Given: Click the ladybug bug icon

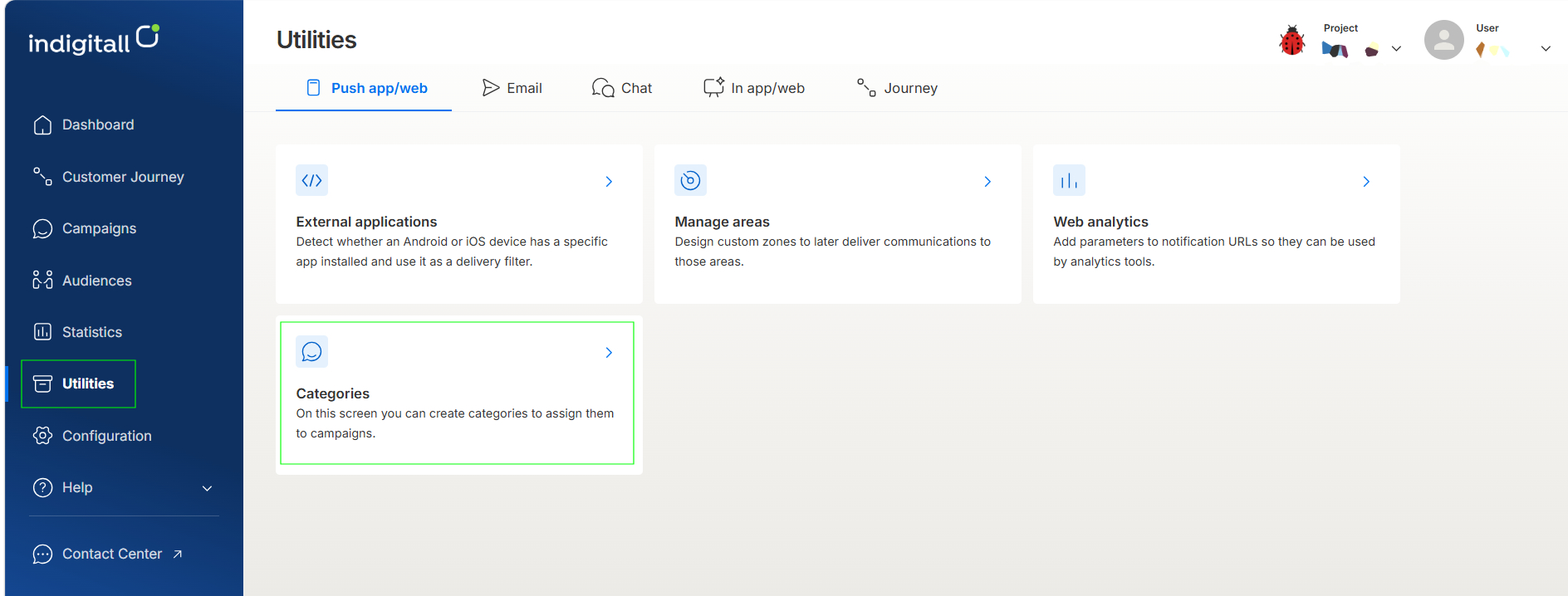Looking at the screenshot, I should point(1292,41).
